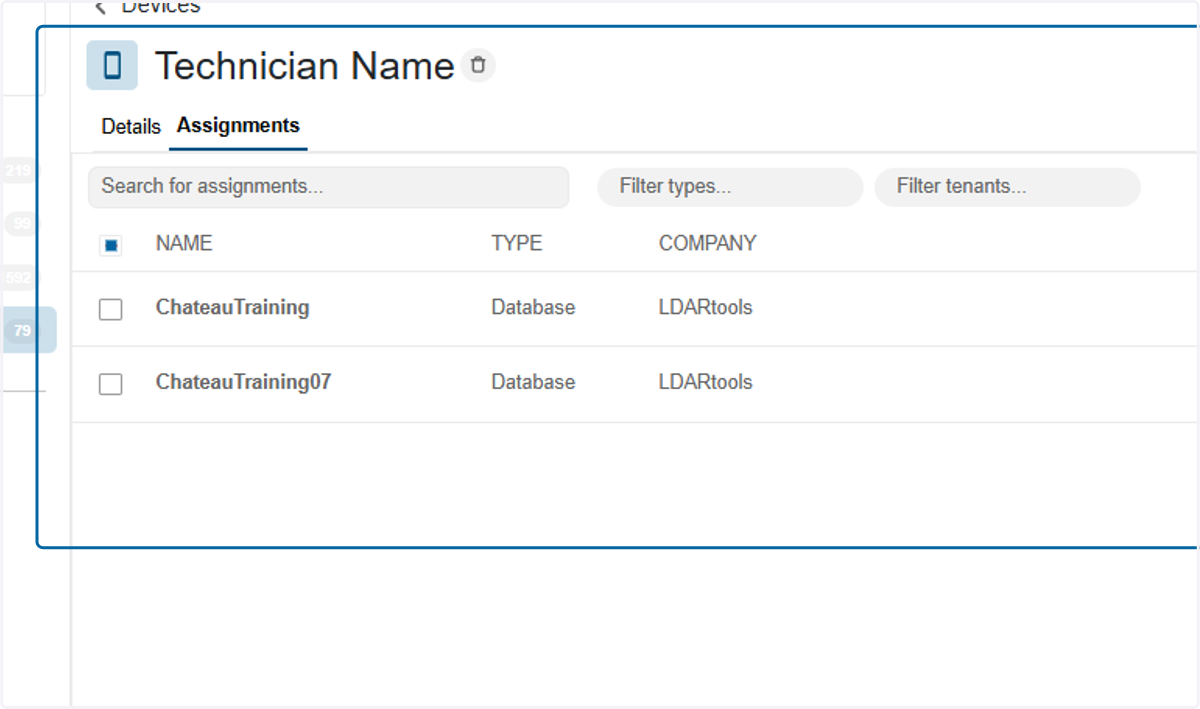This screenshot has width=1200, height=709.
Task: Toggle the select-all checkbox in table header
Action: click(111, 245)
